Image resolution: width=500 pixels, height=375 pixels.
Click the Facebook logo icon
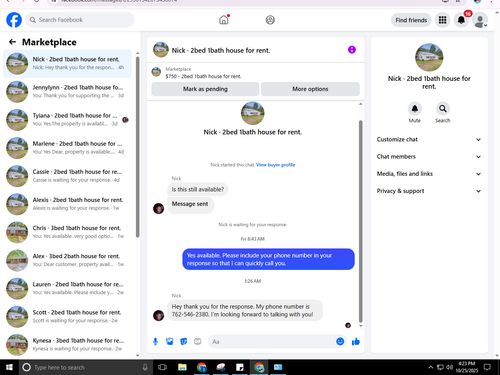click(x=14, y=20)
